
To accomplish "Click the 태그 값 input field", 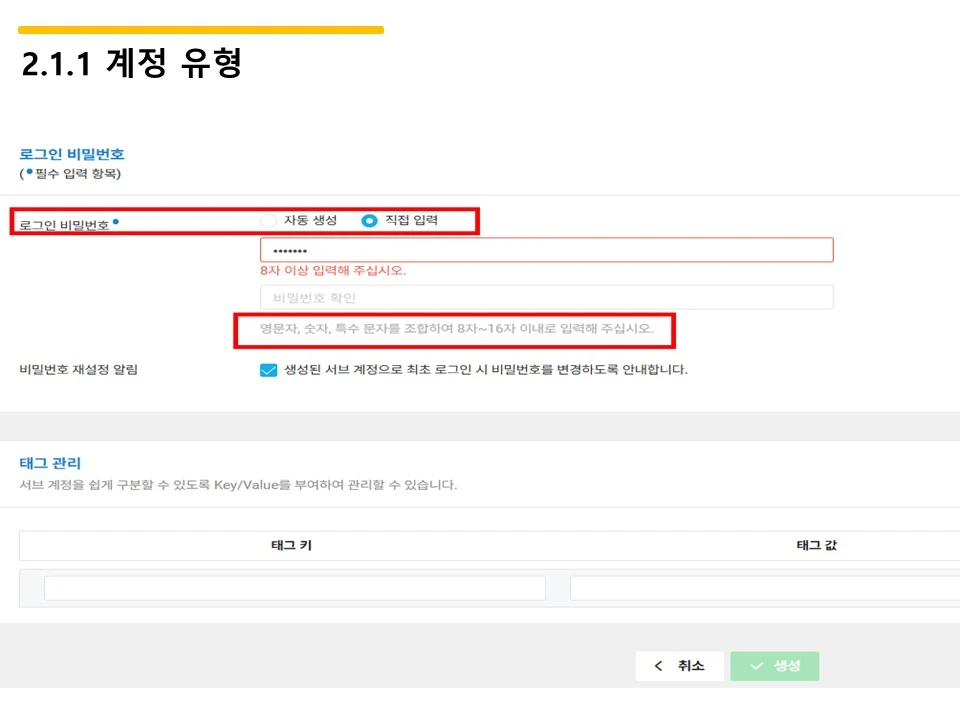I will [763, 588].
